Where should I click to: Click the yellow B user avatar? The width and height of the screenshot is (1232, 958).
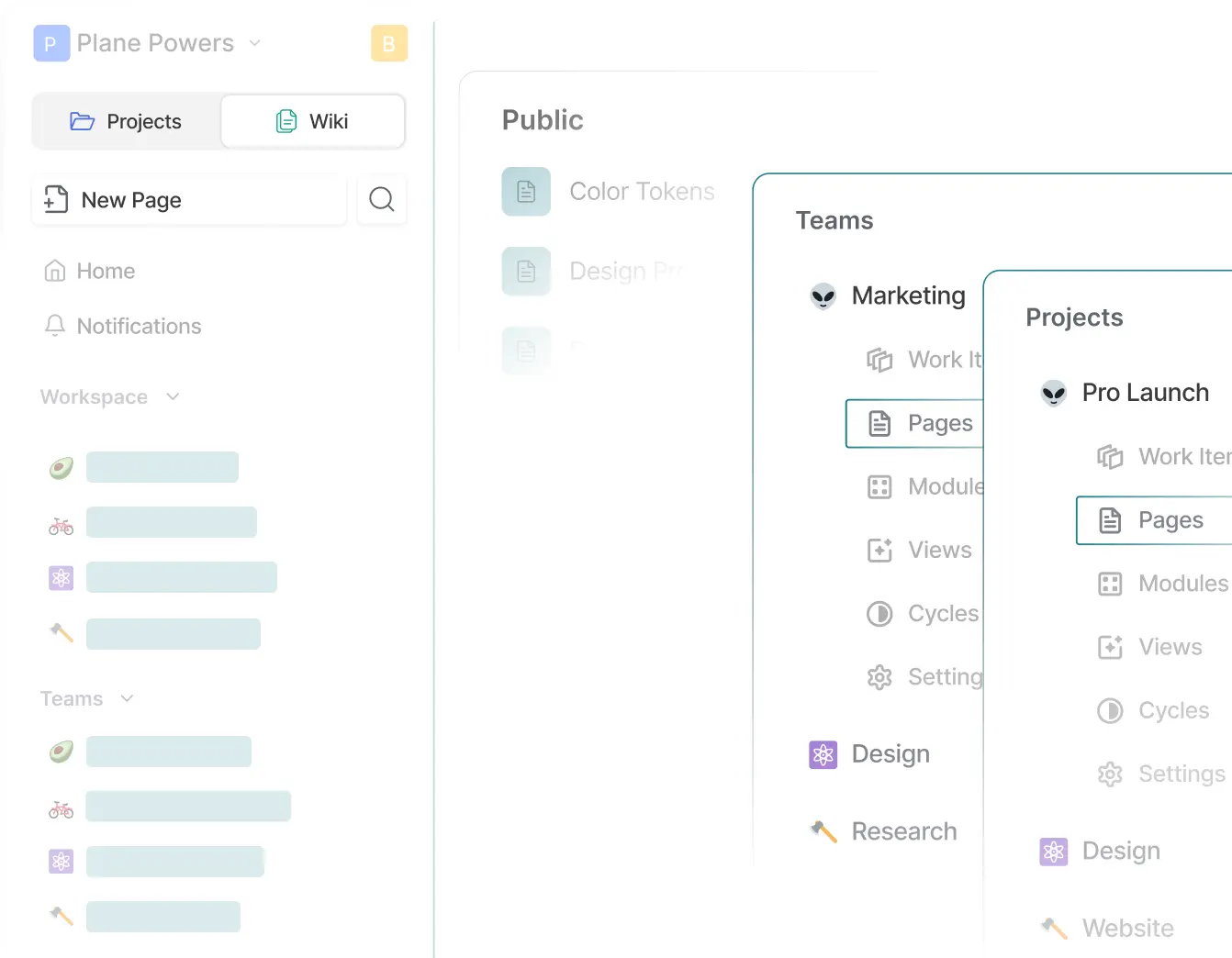(x=388, y=43)
